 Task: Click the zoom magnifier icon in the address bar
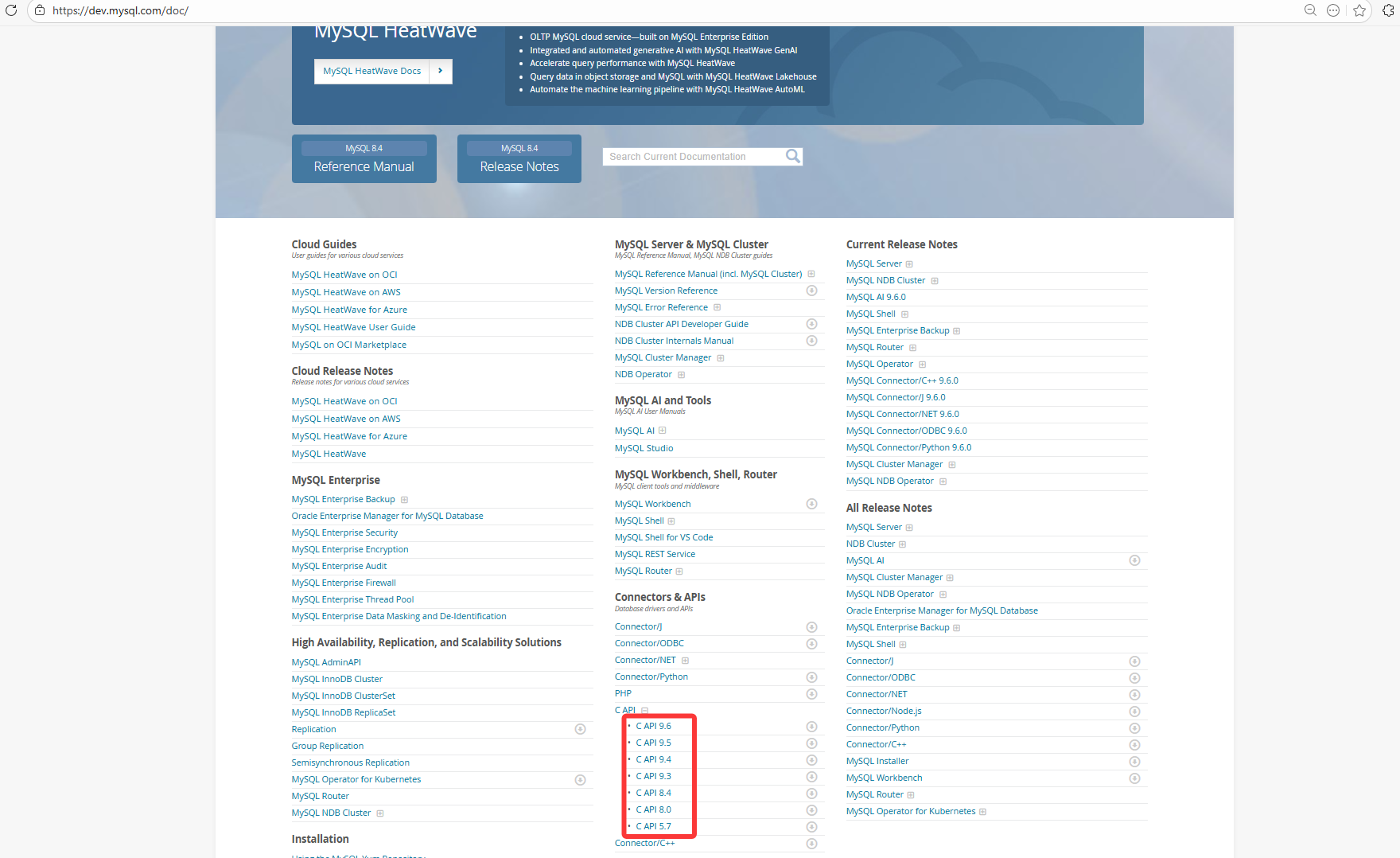click(x=1310, y=10)
